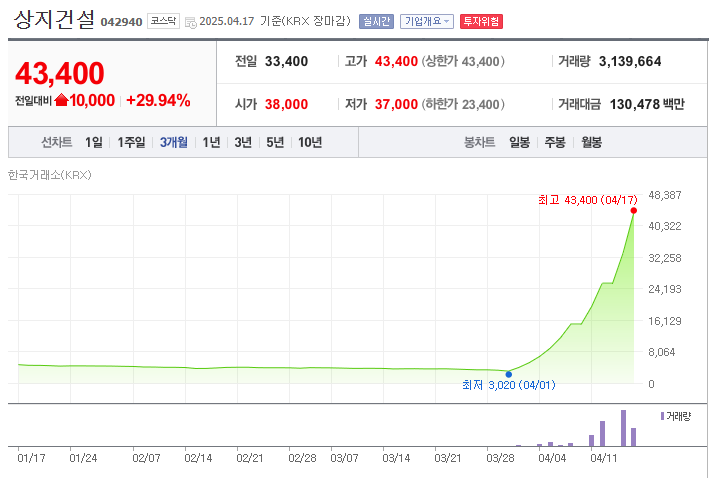Screen dimensions: 709x478
Task: Click the tallest volume bar in chart
Action: 623,428
